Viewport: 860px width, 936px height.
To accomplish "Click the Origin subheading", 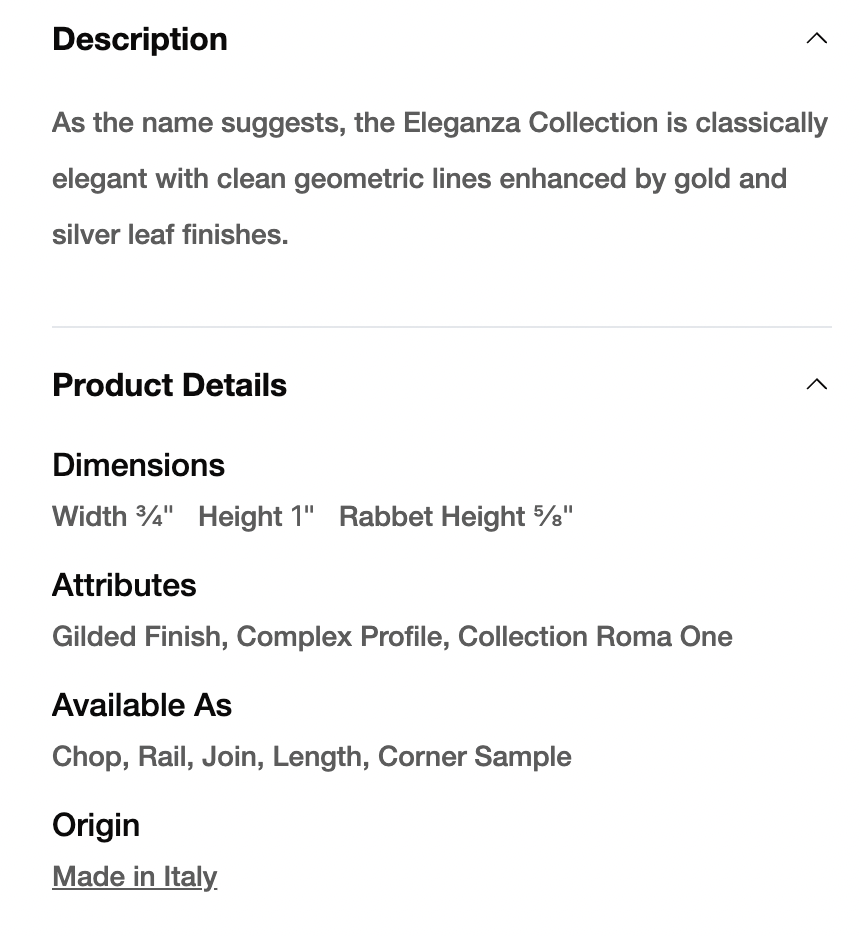I will pyautogui.click(x=96, y=825).
